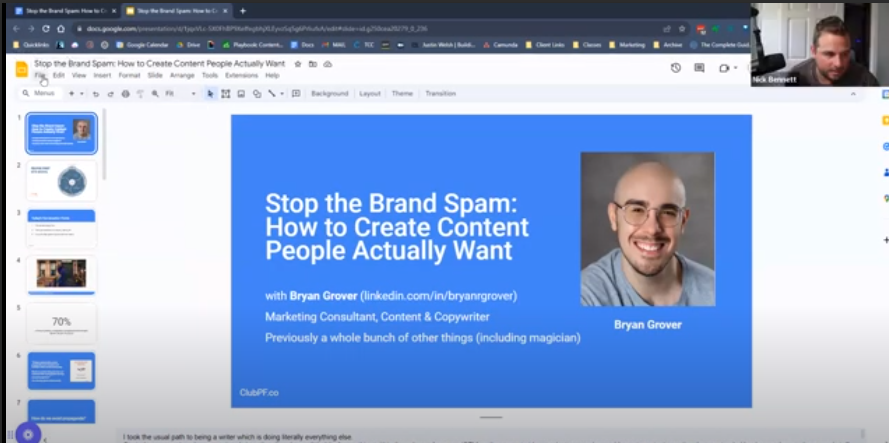Select slide 5 thumbnail showing 70%
Viewport: 889px width, 443px height.
point(61,323)
